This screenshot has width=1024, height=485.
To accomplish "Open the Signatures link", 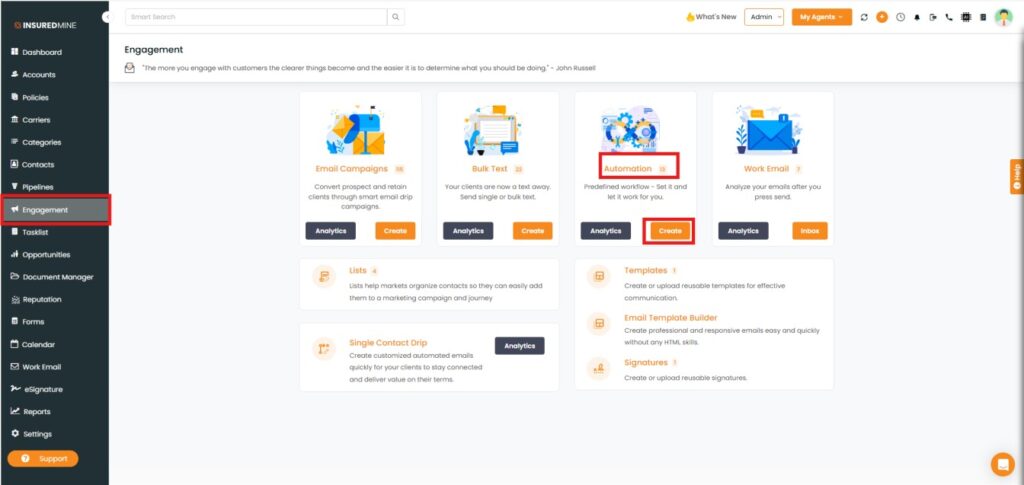I will coord(645,362).
